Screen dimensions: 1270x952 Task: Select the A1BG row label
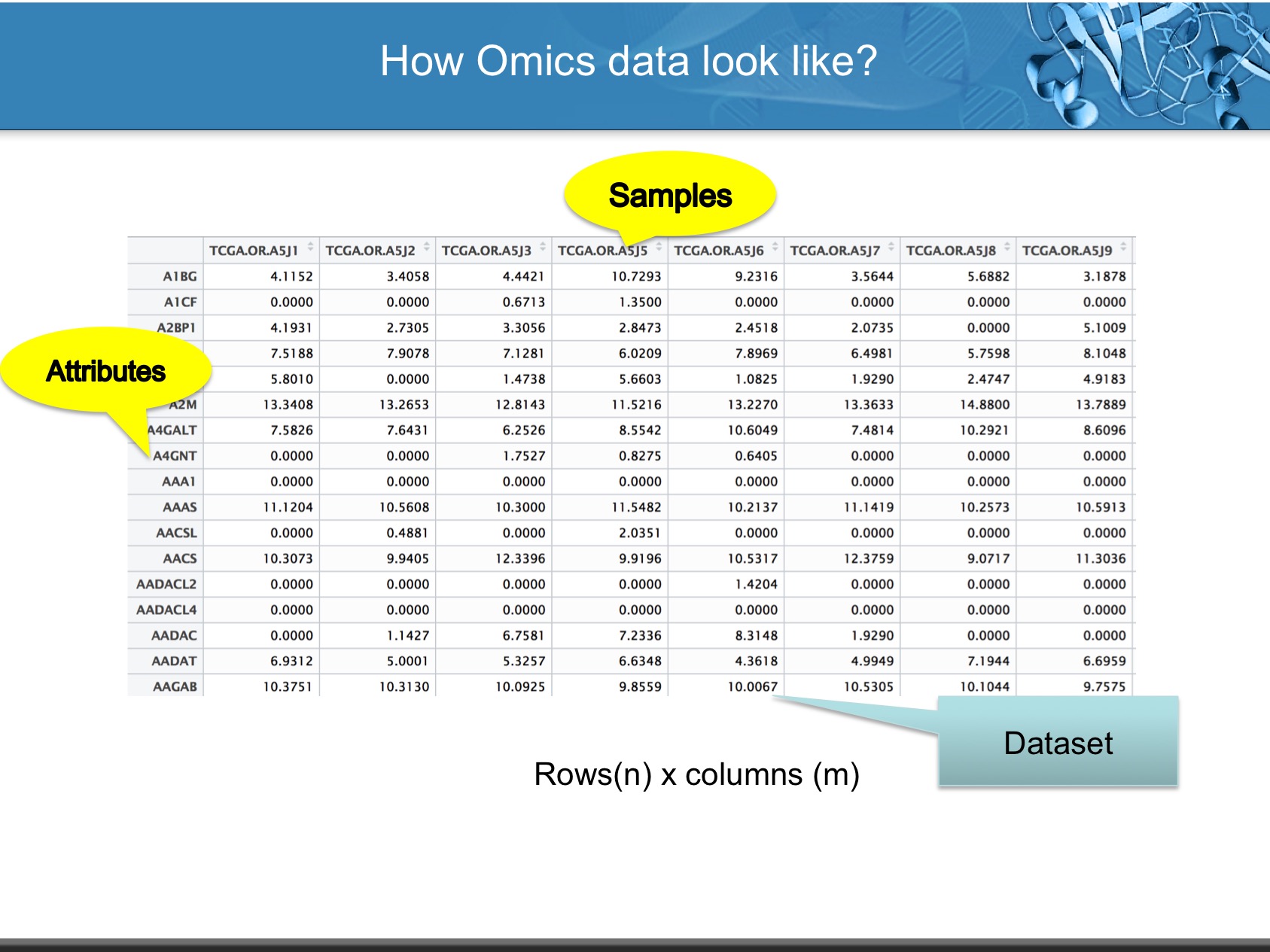[180, 276]
